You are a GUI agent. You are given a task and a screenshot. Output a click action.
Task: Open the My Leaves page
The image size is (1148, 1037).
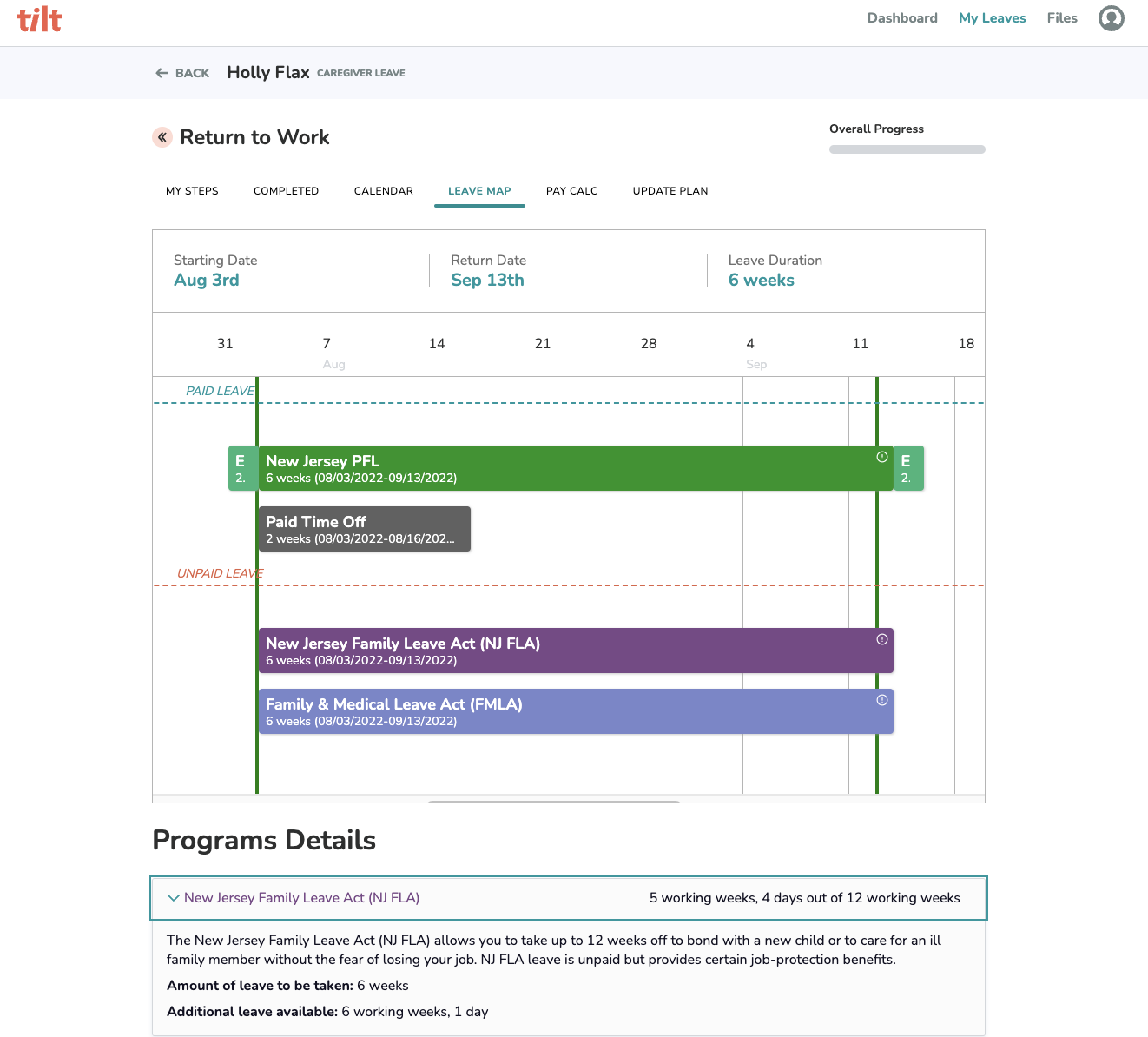992,17
